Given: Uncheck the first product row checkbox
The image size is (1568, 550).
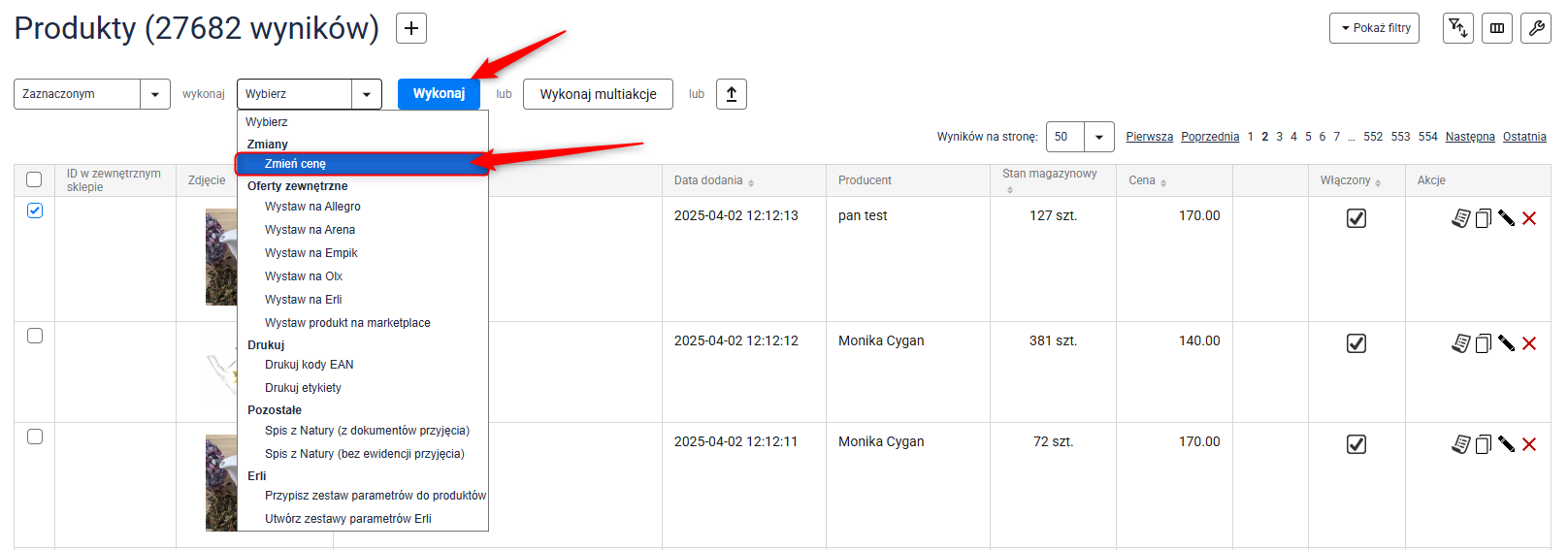Looking at the screenshot, I should pos(35,210).
